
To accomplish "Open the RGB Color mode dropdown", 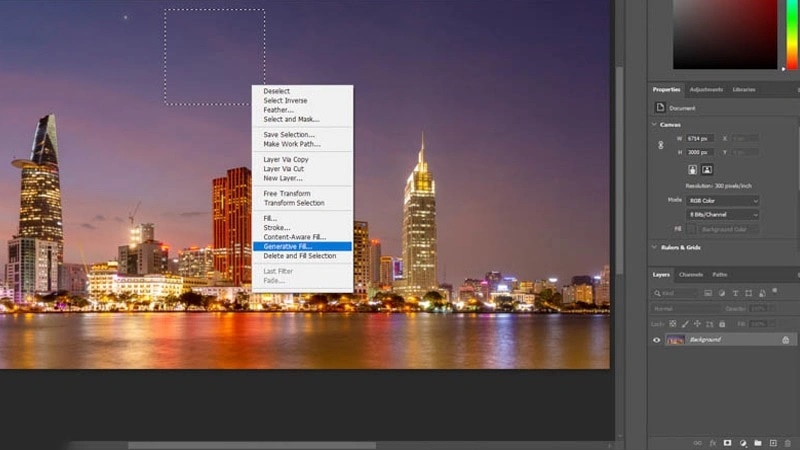I will point(722,201).
